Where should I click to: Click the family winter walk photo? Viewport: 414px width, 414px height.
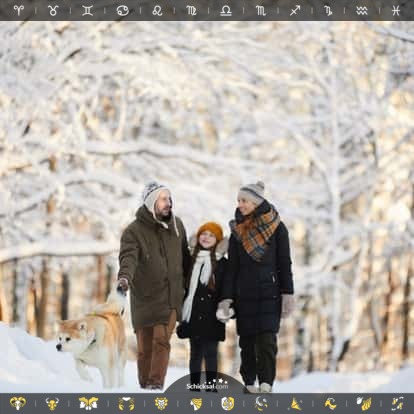(207, 207)
